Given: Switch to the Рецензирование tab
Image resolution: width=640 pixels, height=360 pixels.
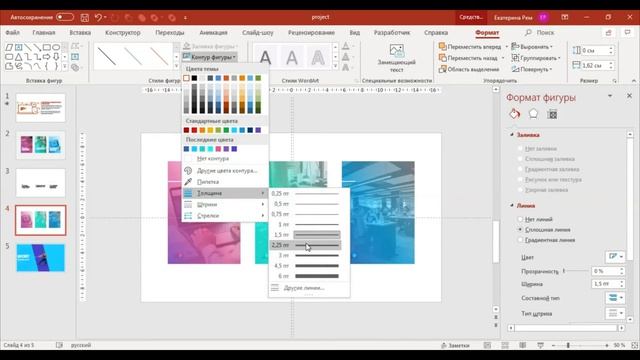Looking at the screenshot, I should (311, 32).
